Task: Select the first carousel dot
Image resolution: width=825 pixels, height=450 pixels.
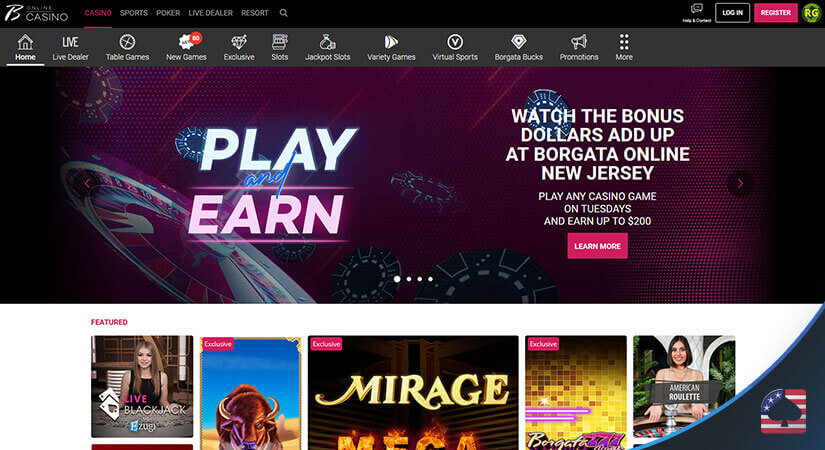Action: [397, 279]
